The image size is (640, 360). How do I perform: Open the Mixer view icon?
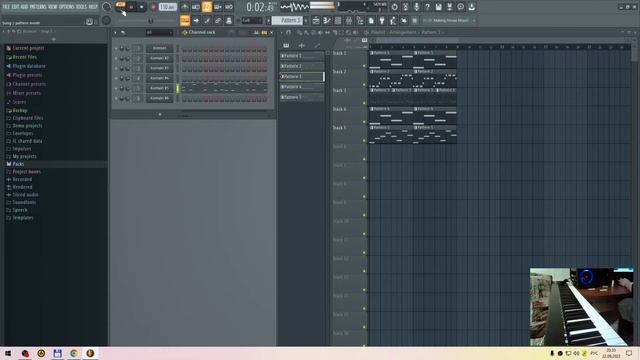(349, 20)
